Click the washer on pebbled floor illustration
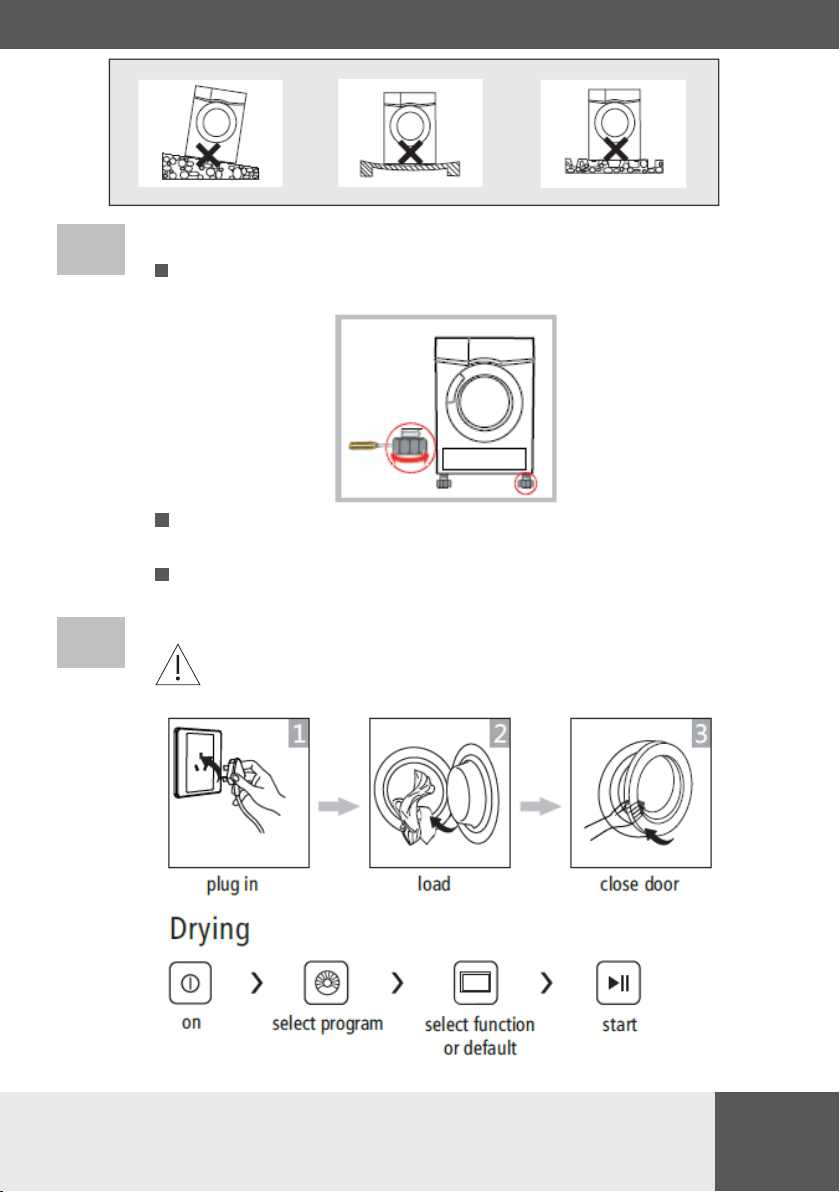 click(613, 134)
